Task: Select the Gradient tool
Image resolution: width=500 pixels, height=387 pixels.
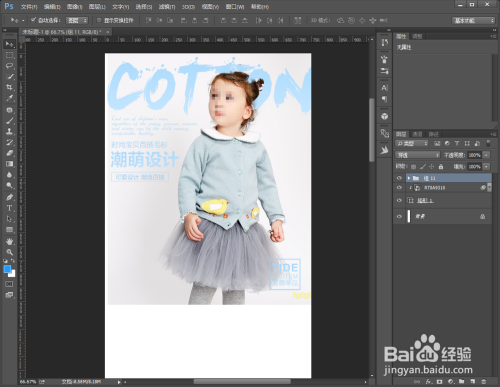Action: coord(9,164)
